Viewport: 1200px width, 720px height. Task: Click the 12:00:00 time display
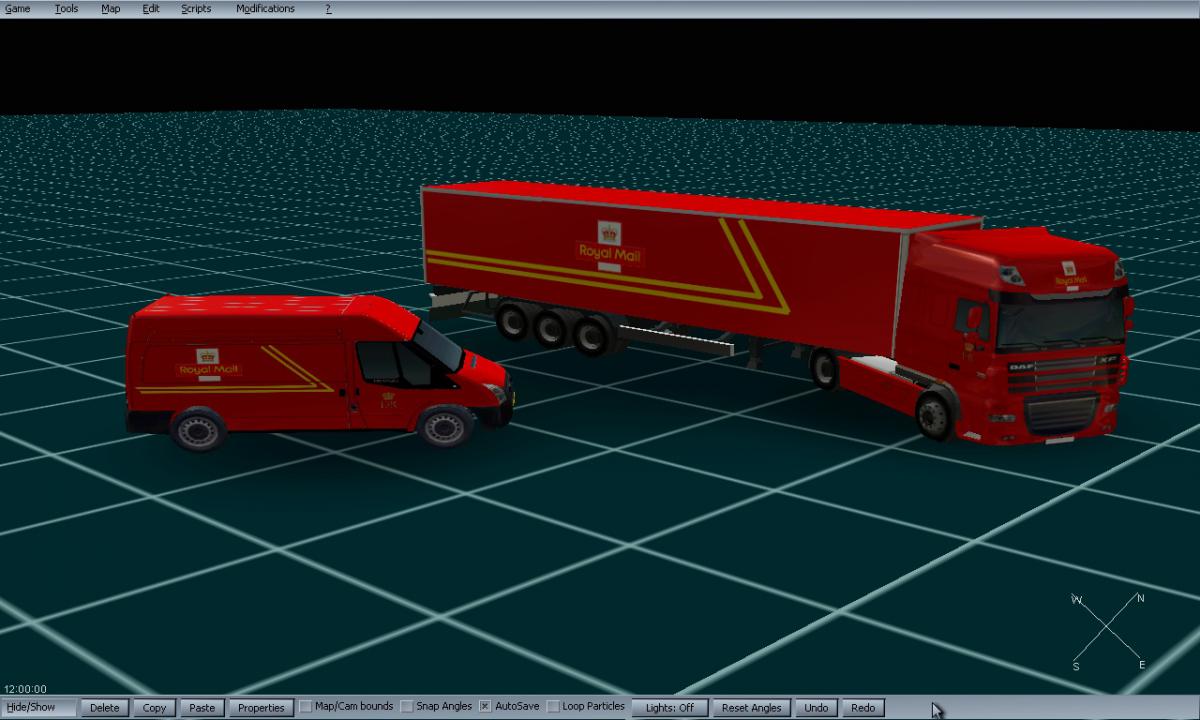(25, 689)
